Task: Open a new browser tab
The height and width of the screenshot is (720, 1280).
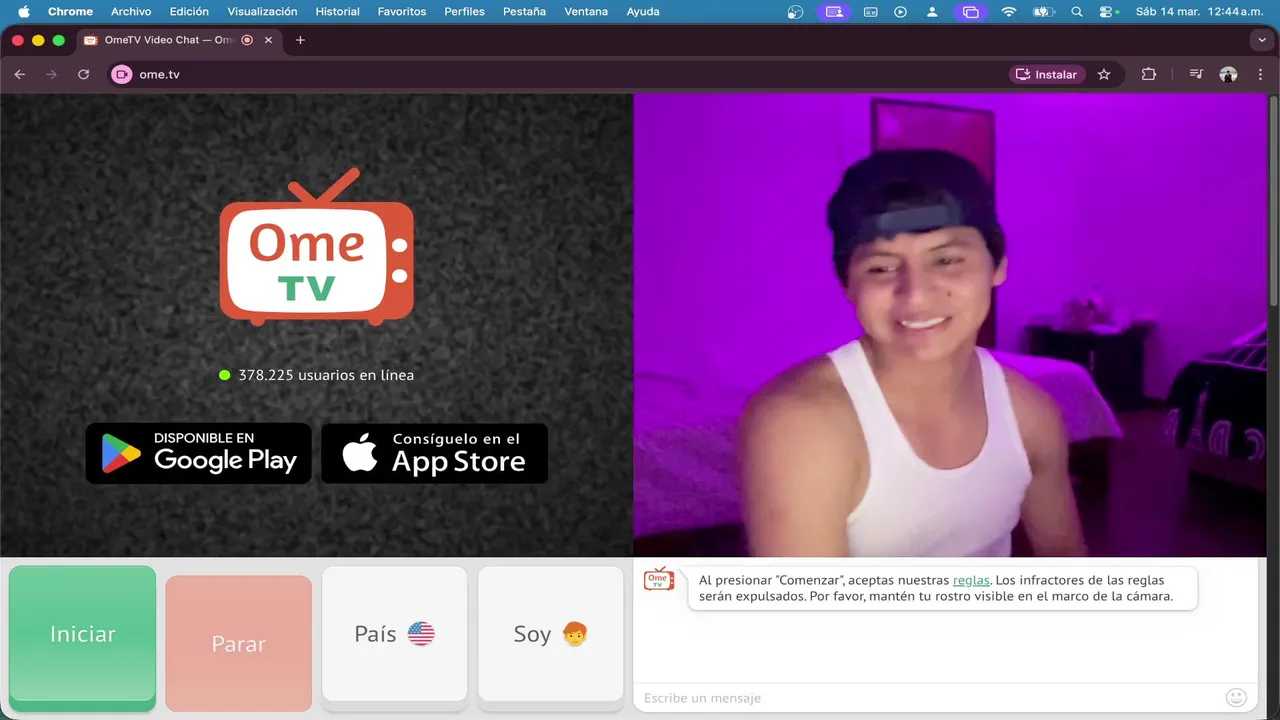Action: point(300,40)
